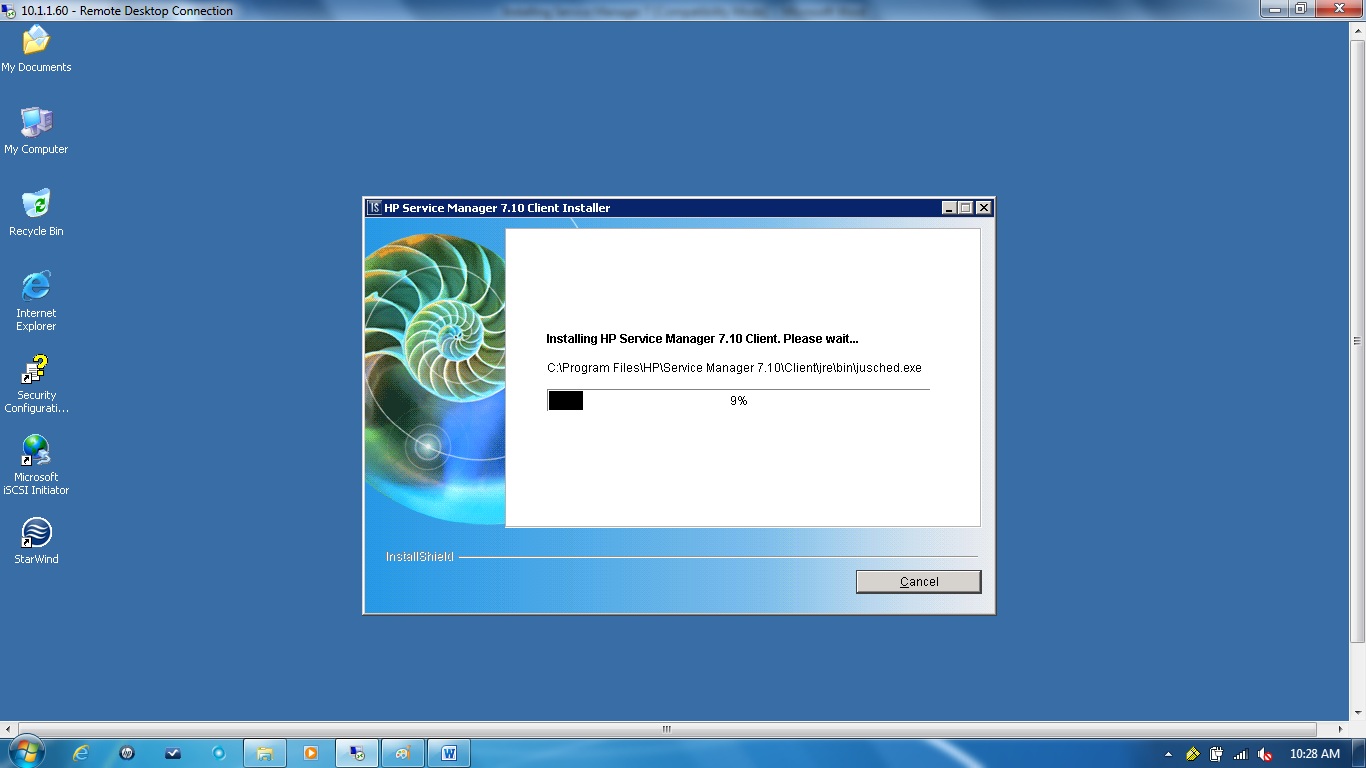Click the HP icon on the taskbar
The image size is (1366, 768).
pos(127,752)
